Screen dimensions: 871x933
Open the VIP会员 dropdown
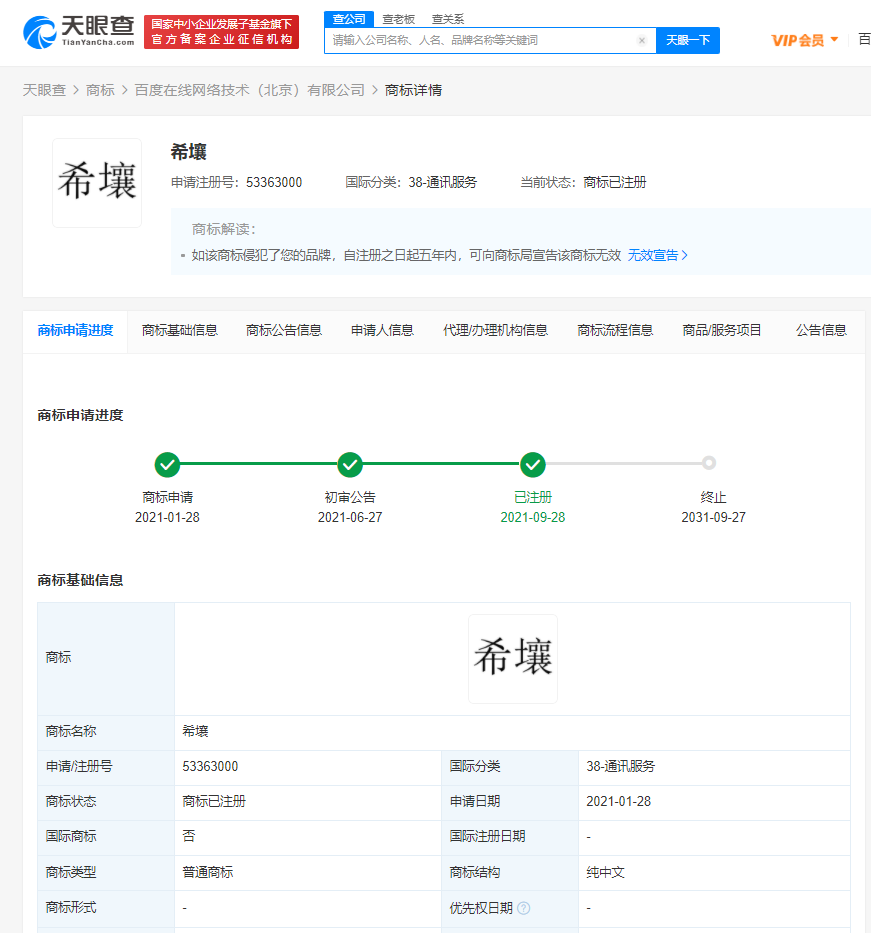tap(804, 40)
